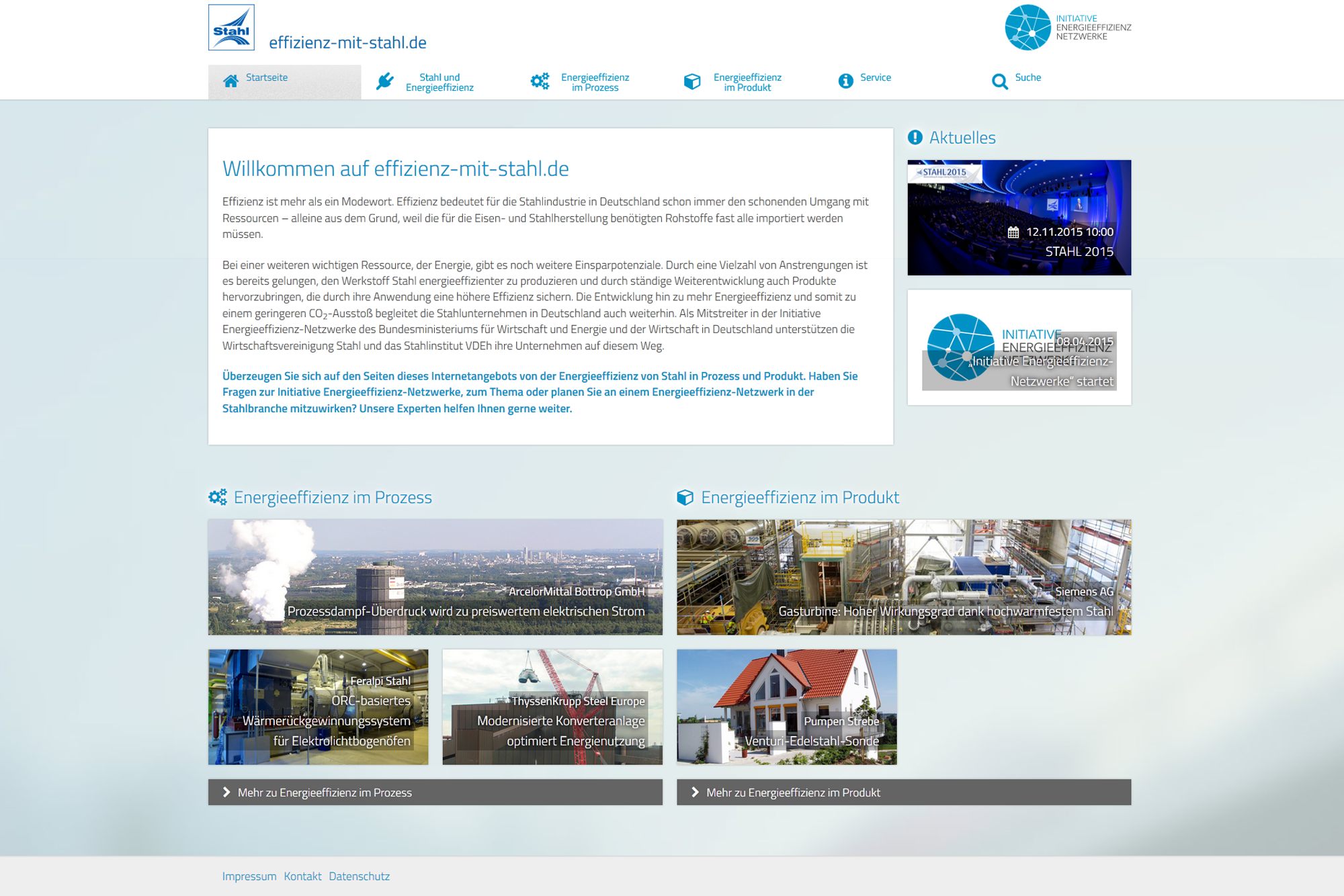Click the exclamation icon beside Aktuelles
Screen dimensions: 1344x896
pyautogui.click(x=915, y=137)
